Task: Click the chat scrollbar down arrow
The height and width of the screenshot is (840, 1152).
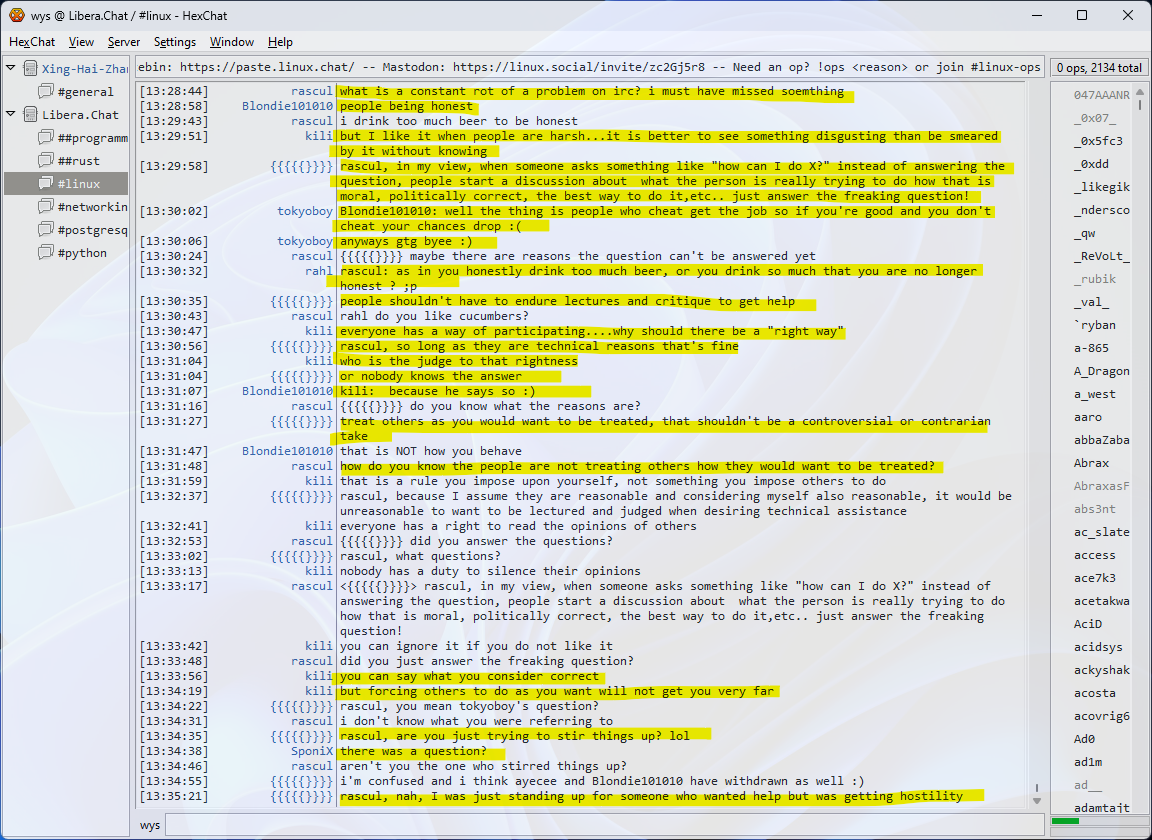Action: tap(1036, 800)
